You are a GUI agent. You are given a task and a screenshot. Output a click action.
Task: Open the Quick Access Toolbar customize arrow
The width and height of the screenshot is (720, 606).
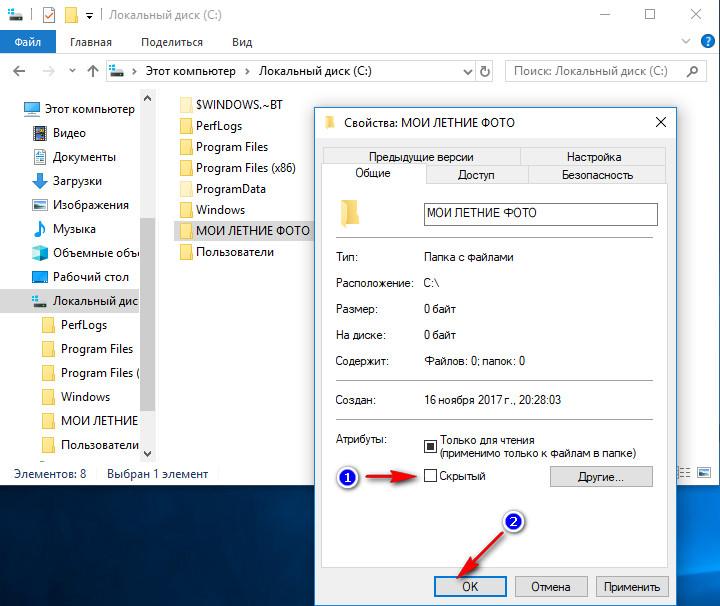(90, 16)
